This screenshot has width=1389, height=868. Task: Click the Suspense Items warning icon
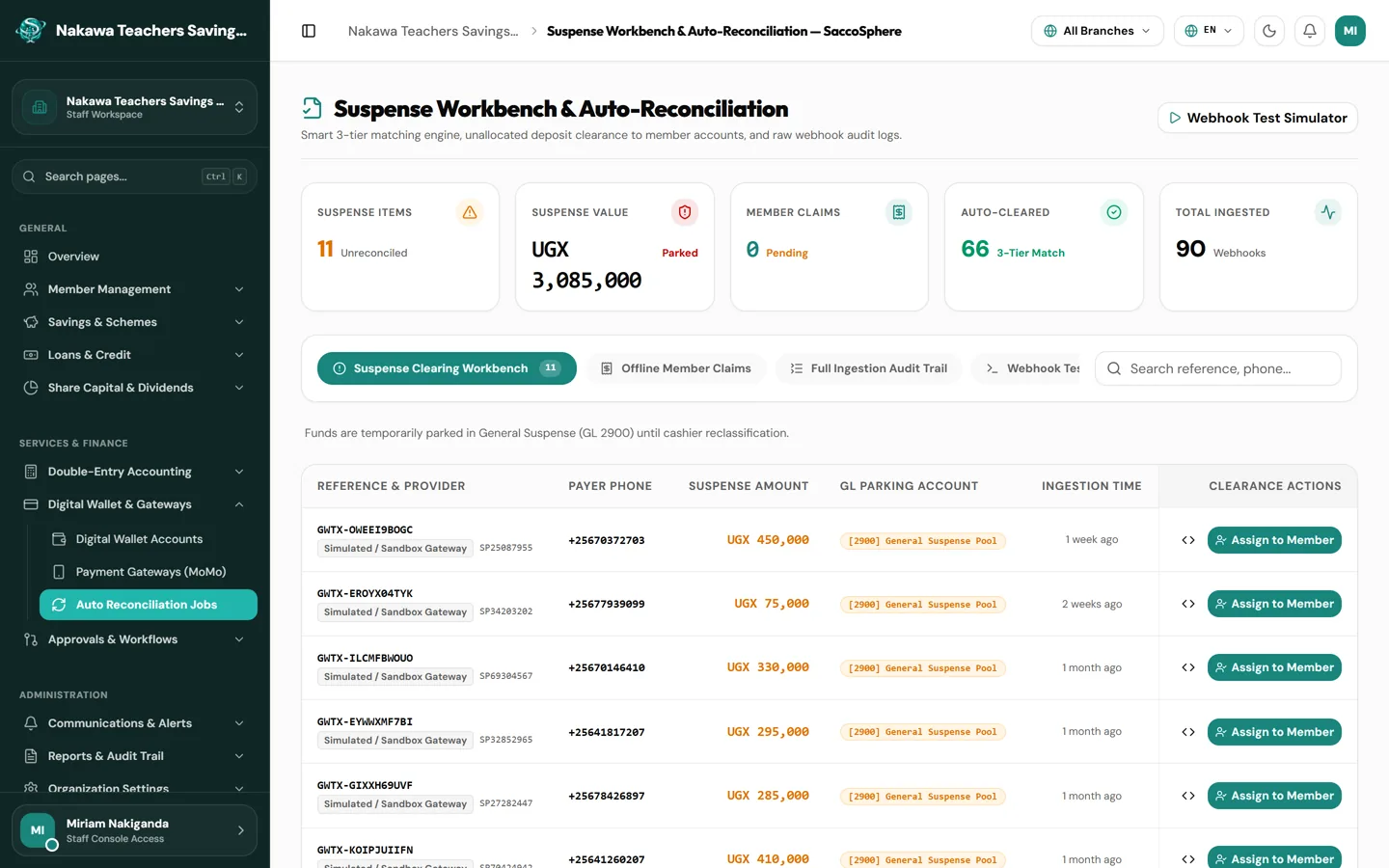pos(470,212)
